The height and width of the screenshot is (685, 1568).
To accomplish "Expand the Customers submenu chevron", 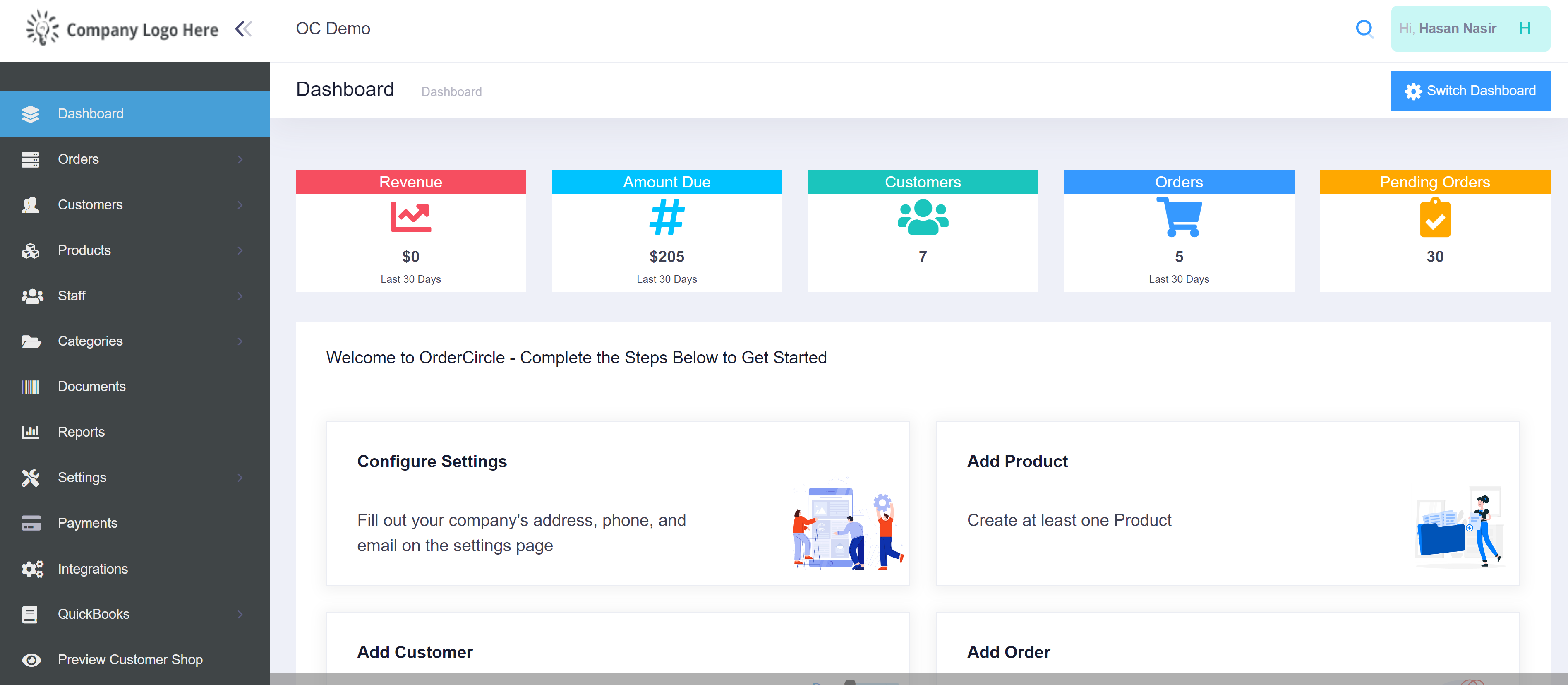I will (240, 205).
